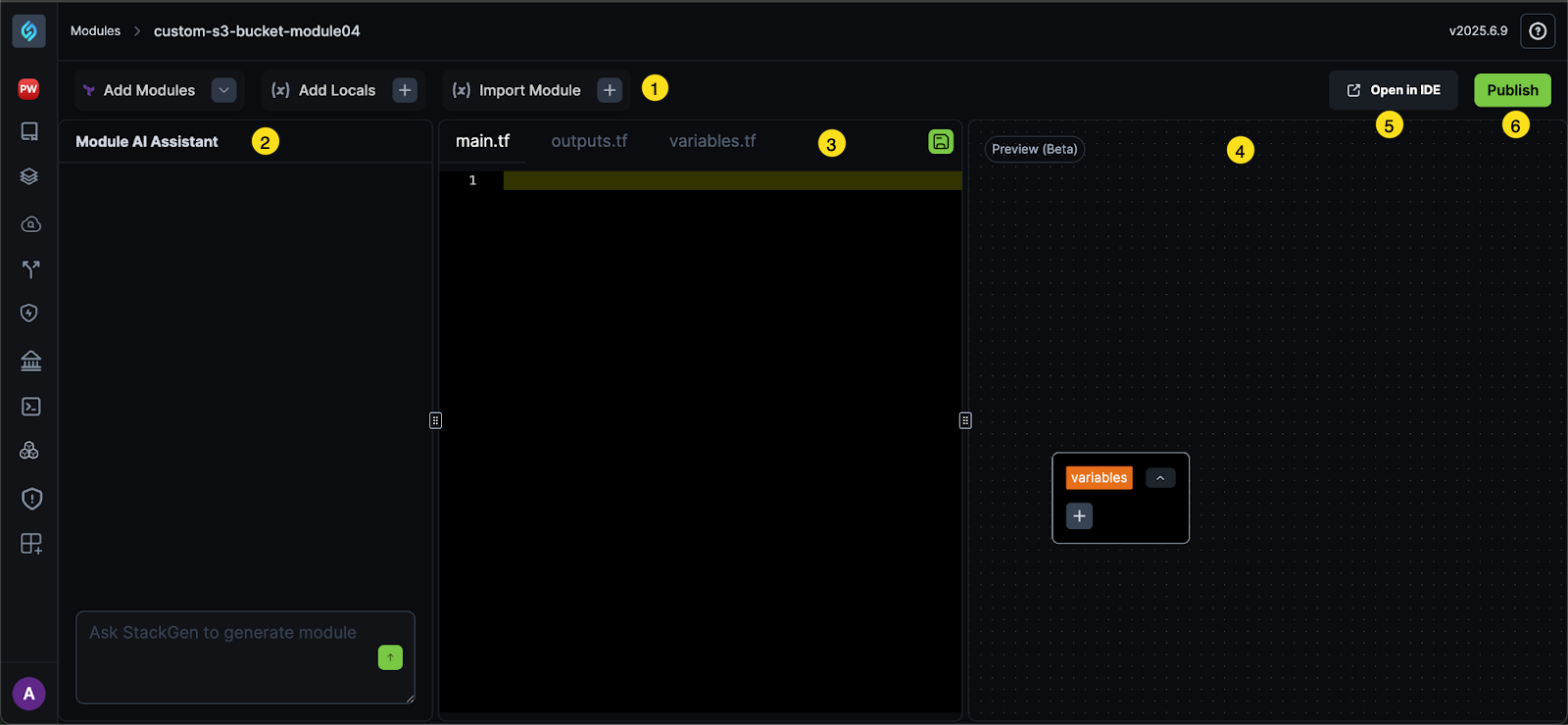
Task: Collapse the variables node chevron
Action: [x=1160, y=478]
